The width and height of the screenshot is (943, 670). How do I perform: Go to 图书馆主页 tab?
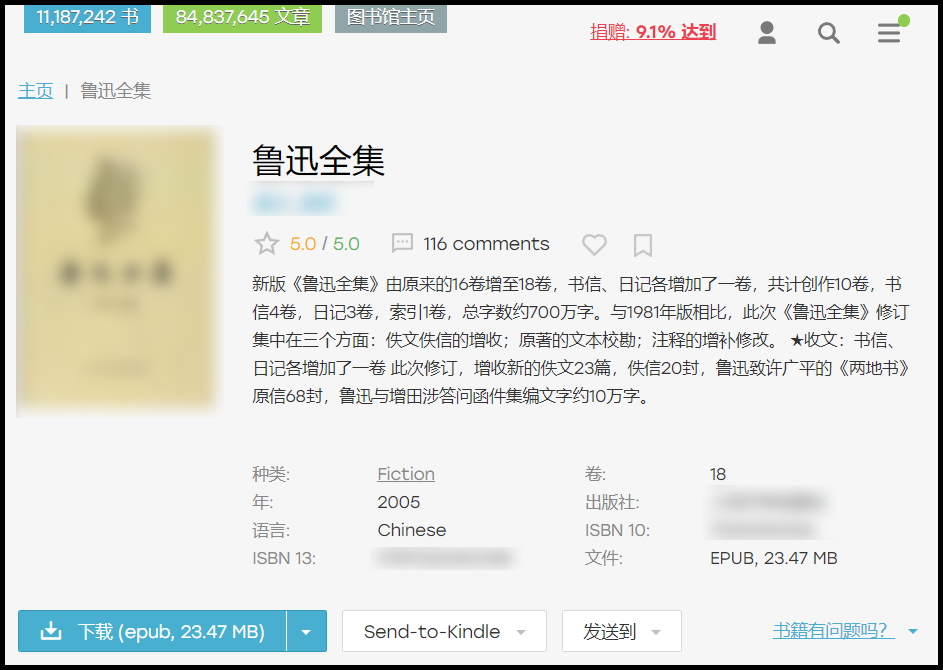[390, 18]
